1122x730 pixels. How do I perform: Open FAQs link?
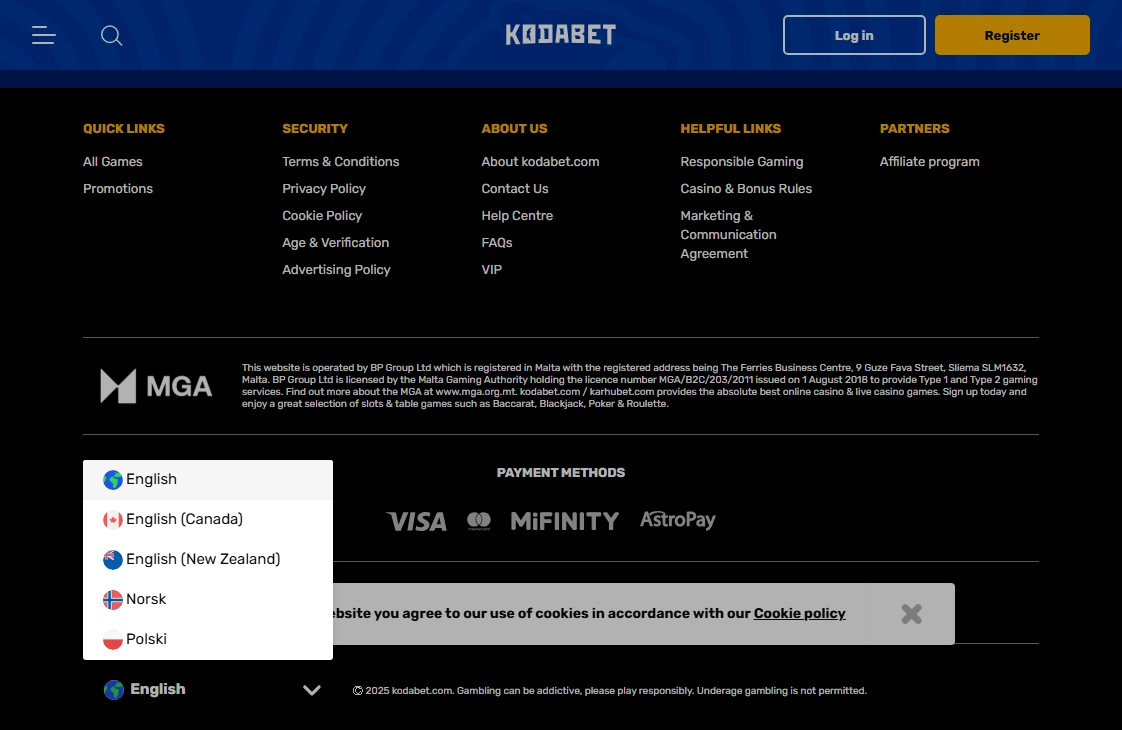point(497,243)
